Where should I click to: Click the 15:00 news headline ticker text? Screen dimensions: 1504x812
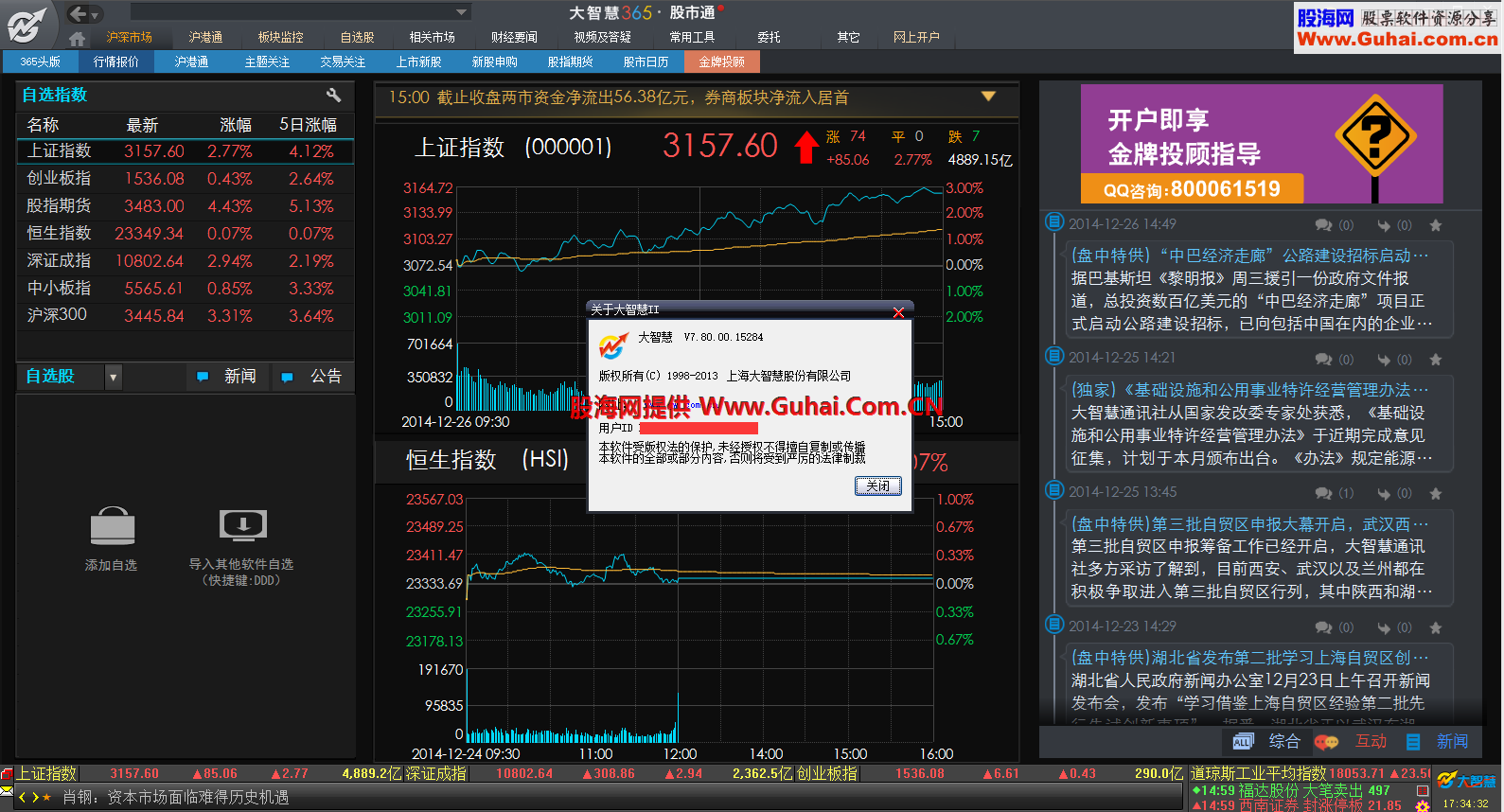[x=618, y=97]
